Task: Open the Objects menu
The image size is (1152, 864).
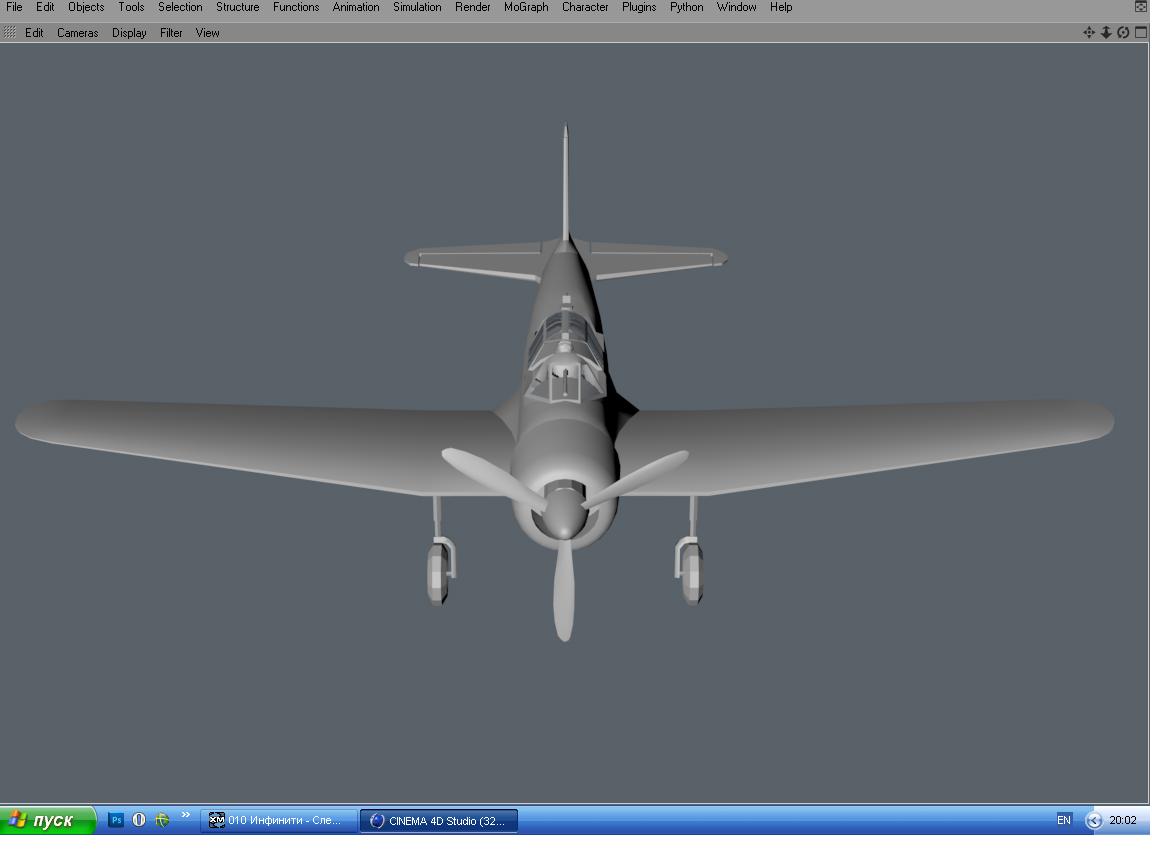Action: (86, 7)
